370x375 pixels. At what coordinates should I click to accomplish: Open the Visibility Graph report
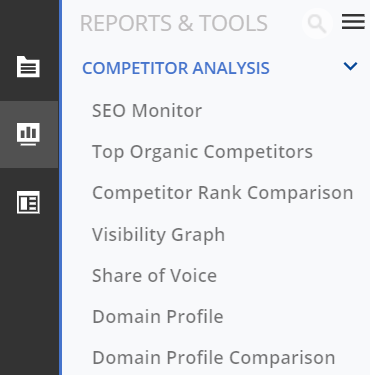tap(158, 234)
